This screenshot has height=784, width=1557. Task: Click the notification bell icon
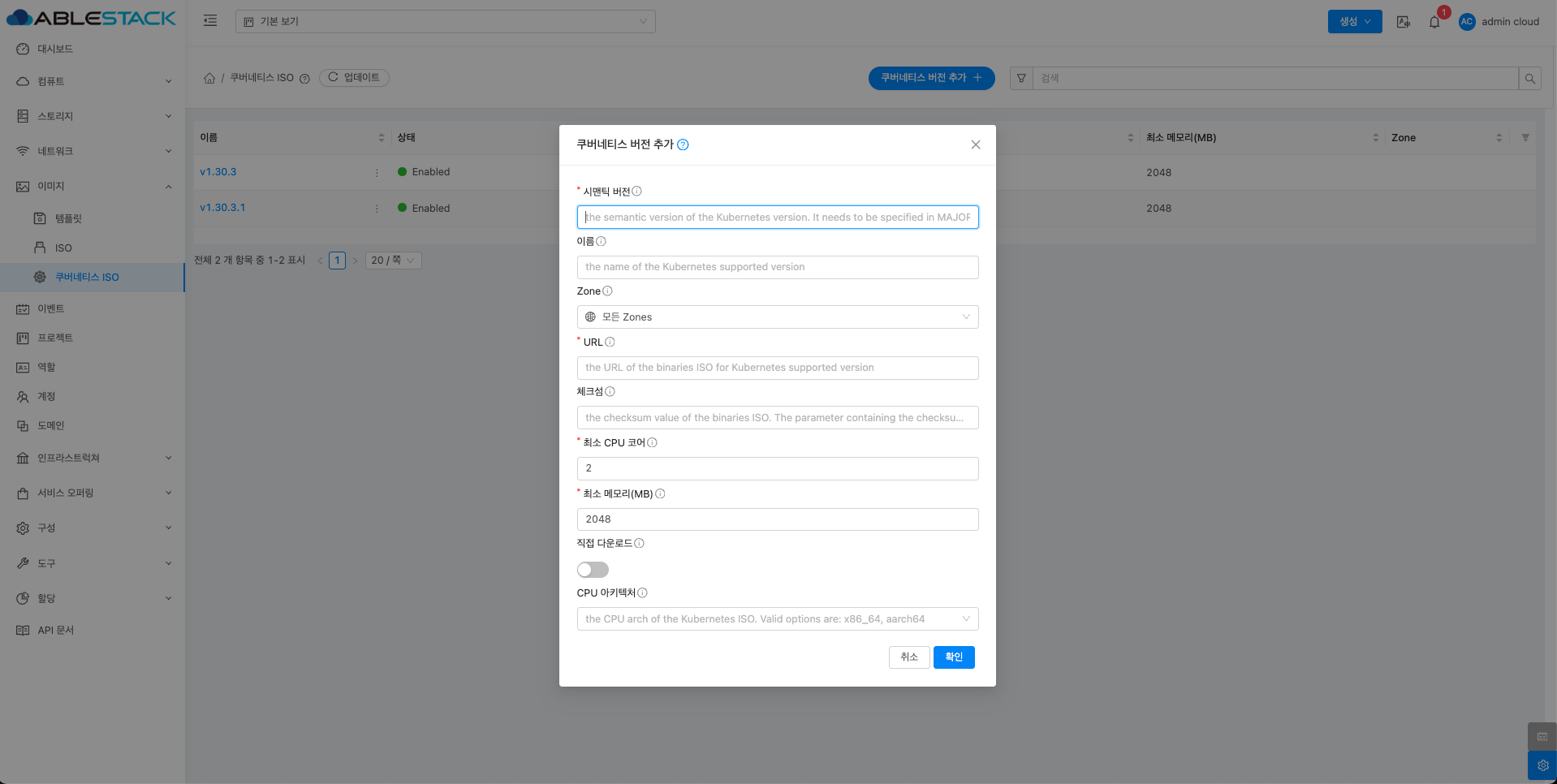[x=1434, y=22]
